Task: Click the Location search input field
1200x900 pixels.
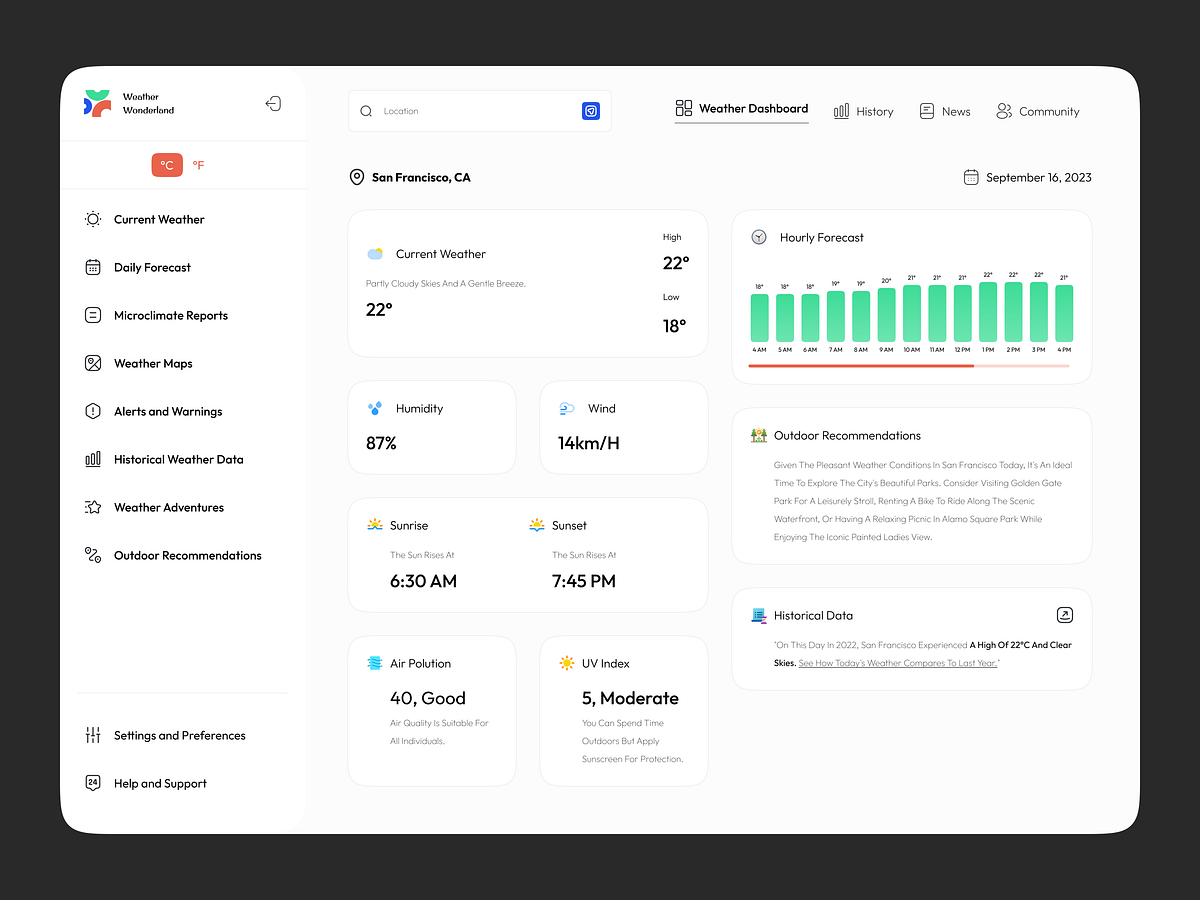Action: 450,111
